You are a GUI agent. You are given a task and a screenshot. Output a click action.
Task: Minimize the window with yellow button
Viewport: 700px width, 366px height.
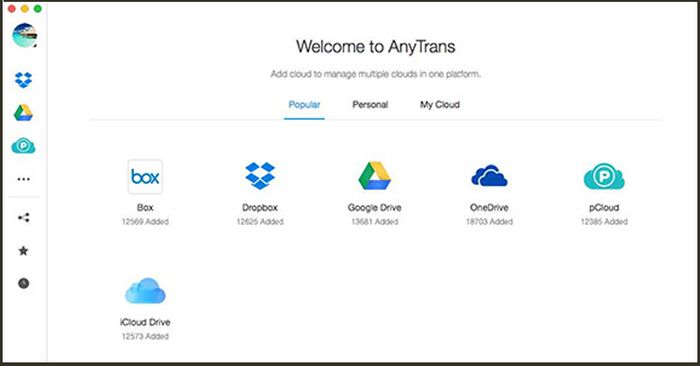pyautogui.click(x=25, y=8)
